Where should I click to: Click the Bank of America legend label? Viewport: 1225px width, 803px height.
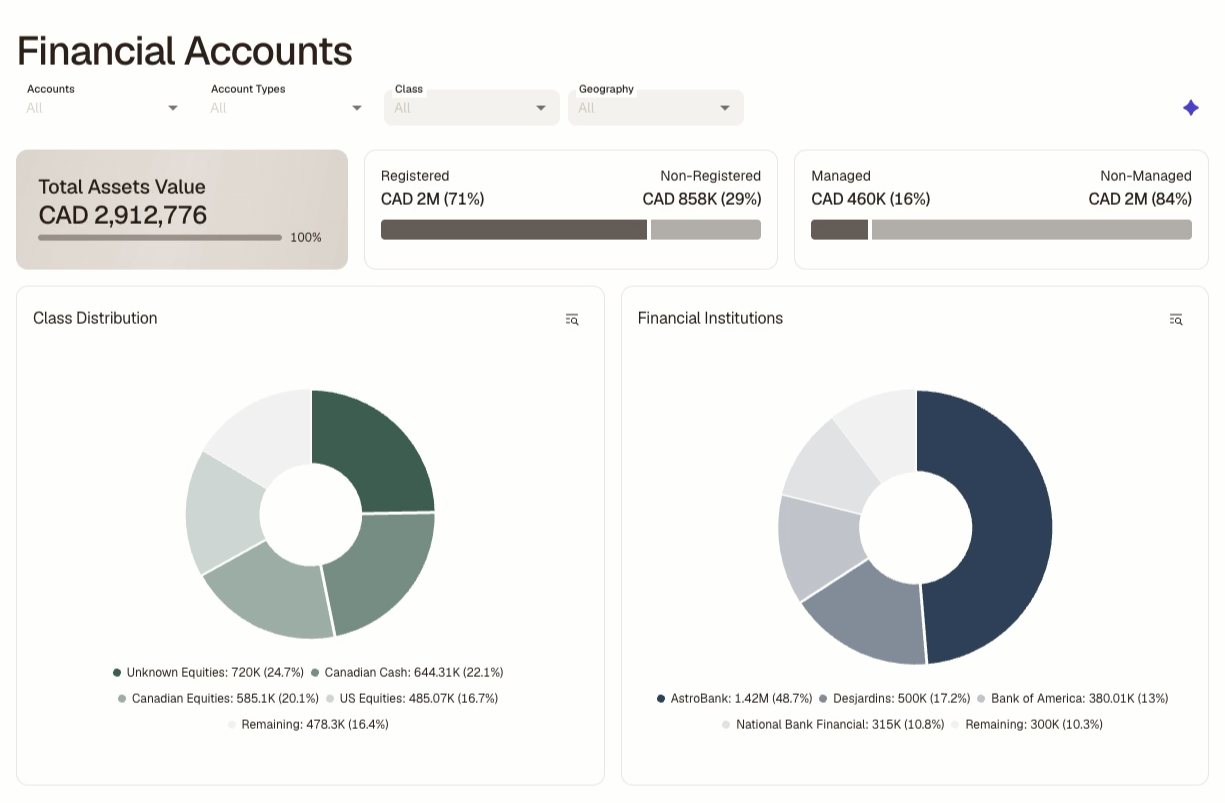tap(1079, 699)
